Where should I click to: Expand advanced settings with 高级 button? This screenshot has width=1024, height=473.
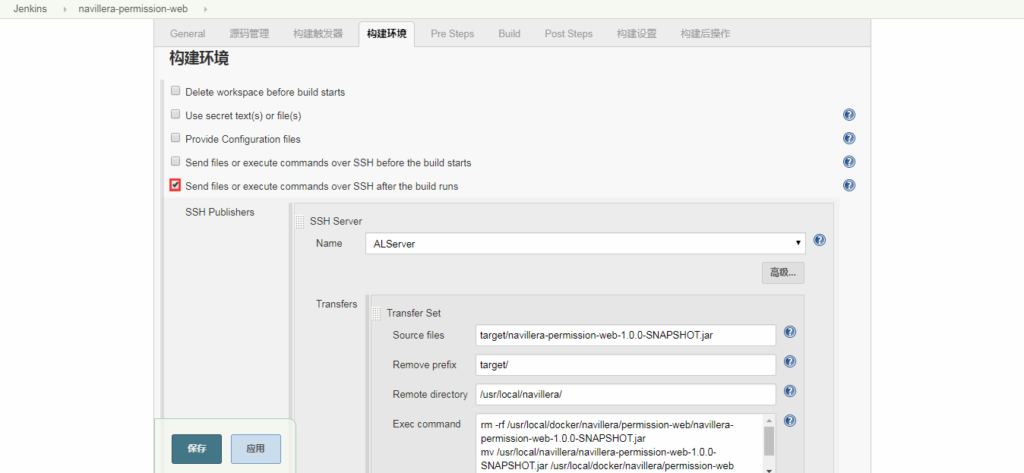(x=782, y=272)
